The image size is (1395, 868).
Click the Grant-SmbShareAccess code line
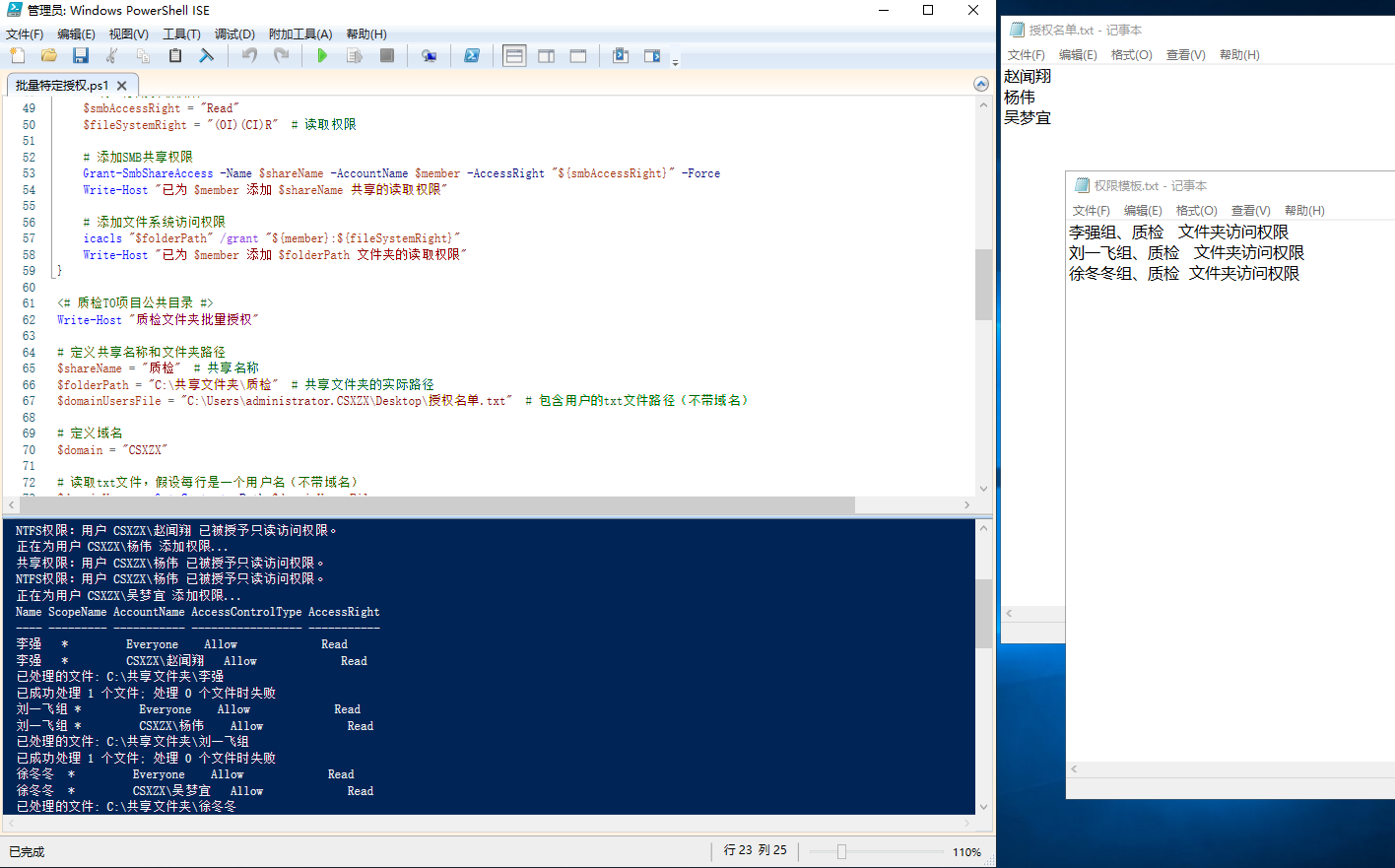[401, 173]
